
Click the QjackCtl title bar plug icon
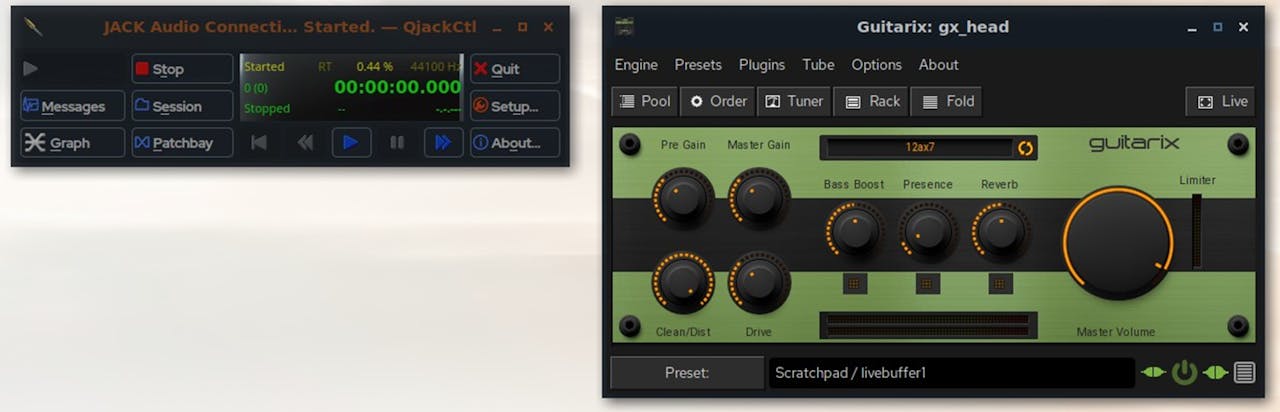(x=34, y=27)
